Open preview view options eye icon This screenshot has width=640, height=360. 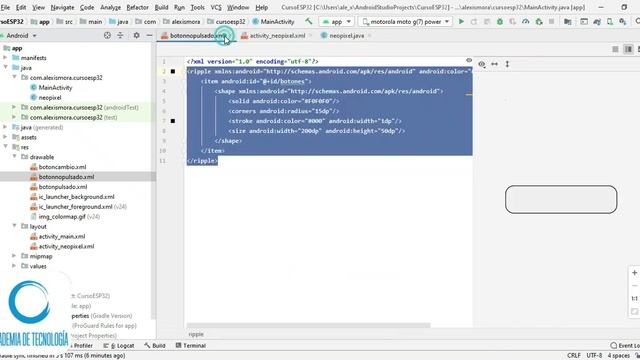pos(482,64)
